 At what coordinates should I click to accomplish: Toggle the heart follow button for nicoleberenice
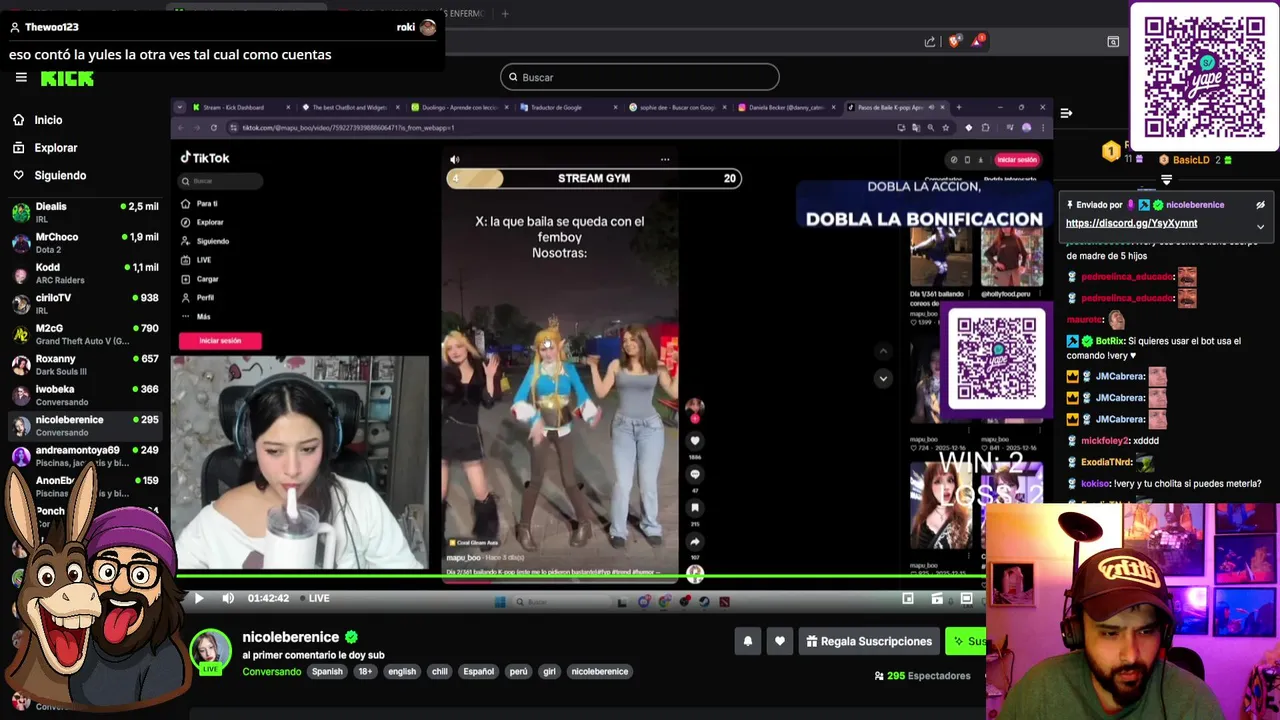pos(779,641)
